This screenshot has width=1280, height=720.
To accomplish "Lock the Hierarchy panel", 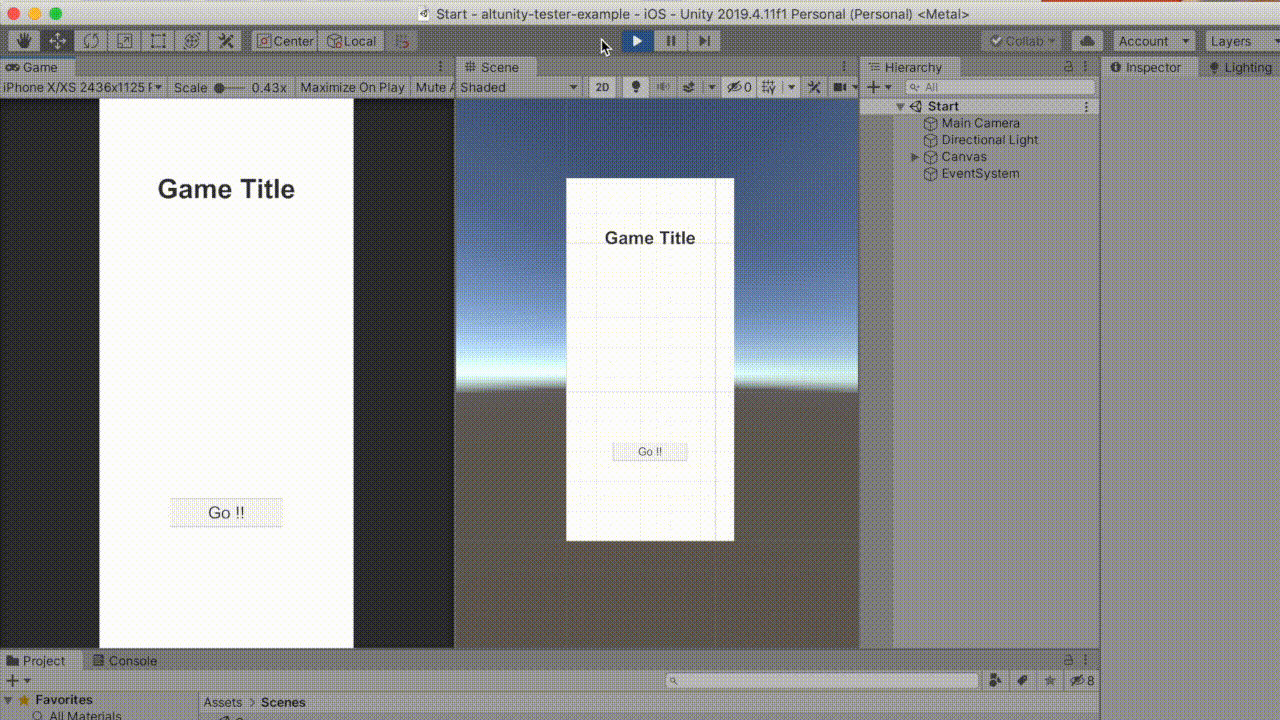I will point(1069,67).
